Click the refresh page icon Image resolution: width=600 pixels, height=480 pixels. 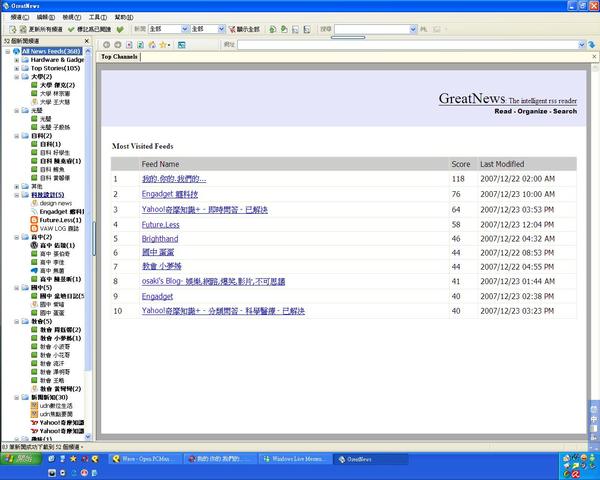click(140, 45)
